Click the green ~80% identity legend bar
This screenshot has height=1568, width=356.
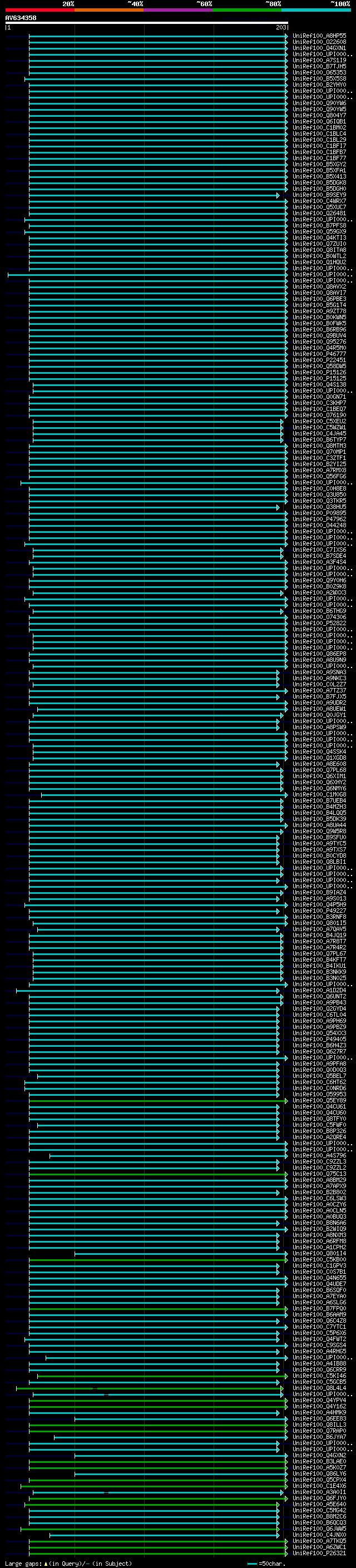tap(247, 10)
